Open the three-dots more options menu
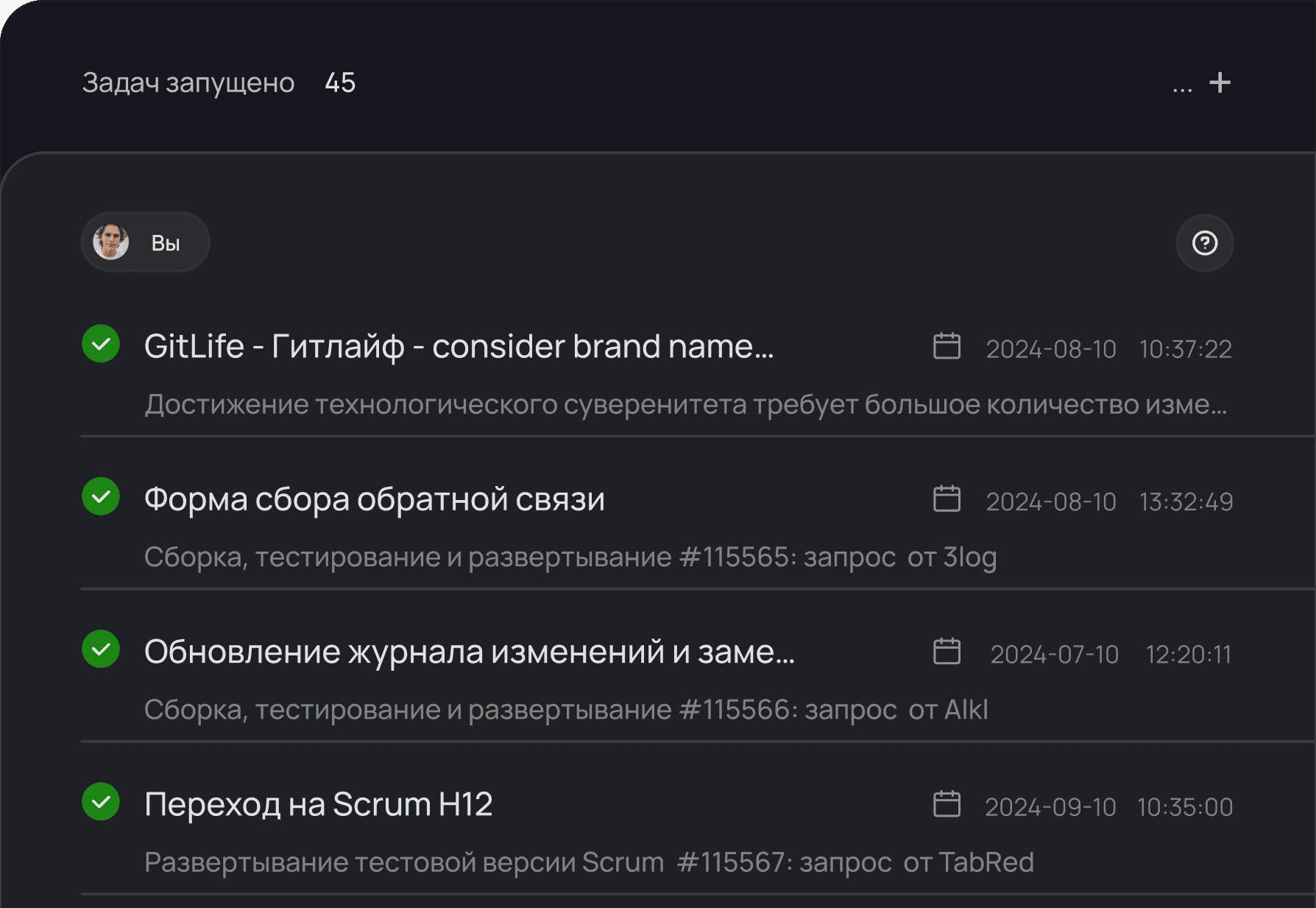Viewport: 1316px width, 908px height. tap(1182, 88)
